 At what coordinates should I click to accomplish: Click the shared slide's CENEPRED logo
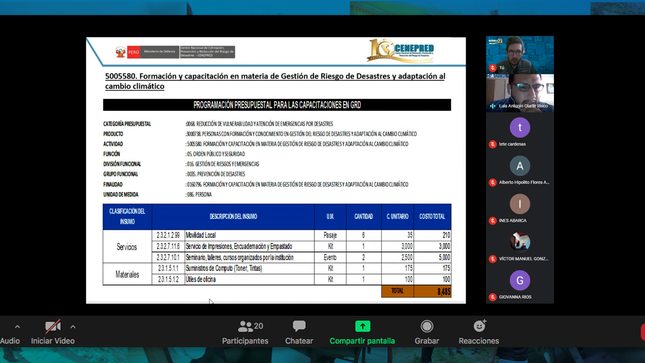pos(401,51)
